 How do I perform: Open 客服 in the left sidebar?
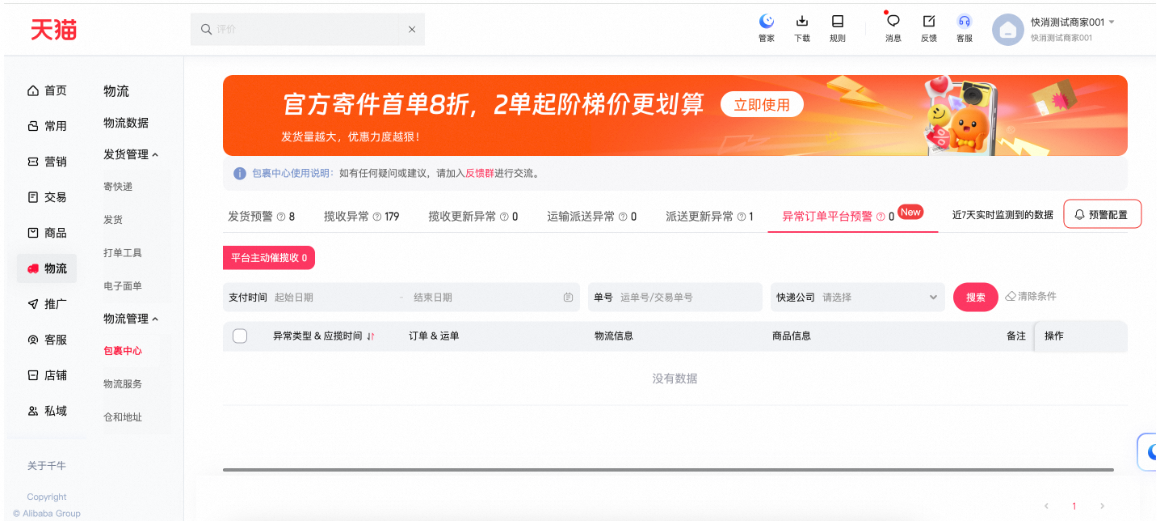coord(48,339)
